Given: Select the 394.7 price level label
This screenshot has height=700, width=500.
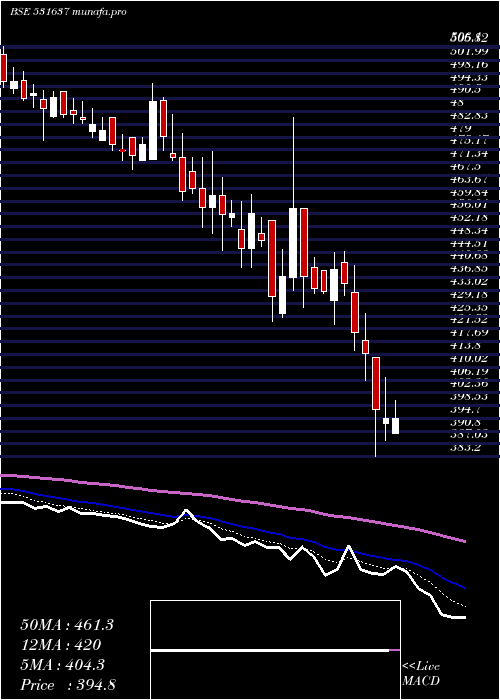Looking at the screenshot, I should (465, 409).
